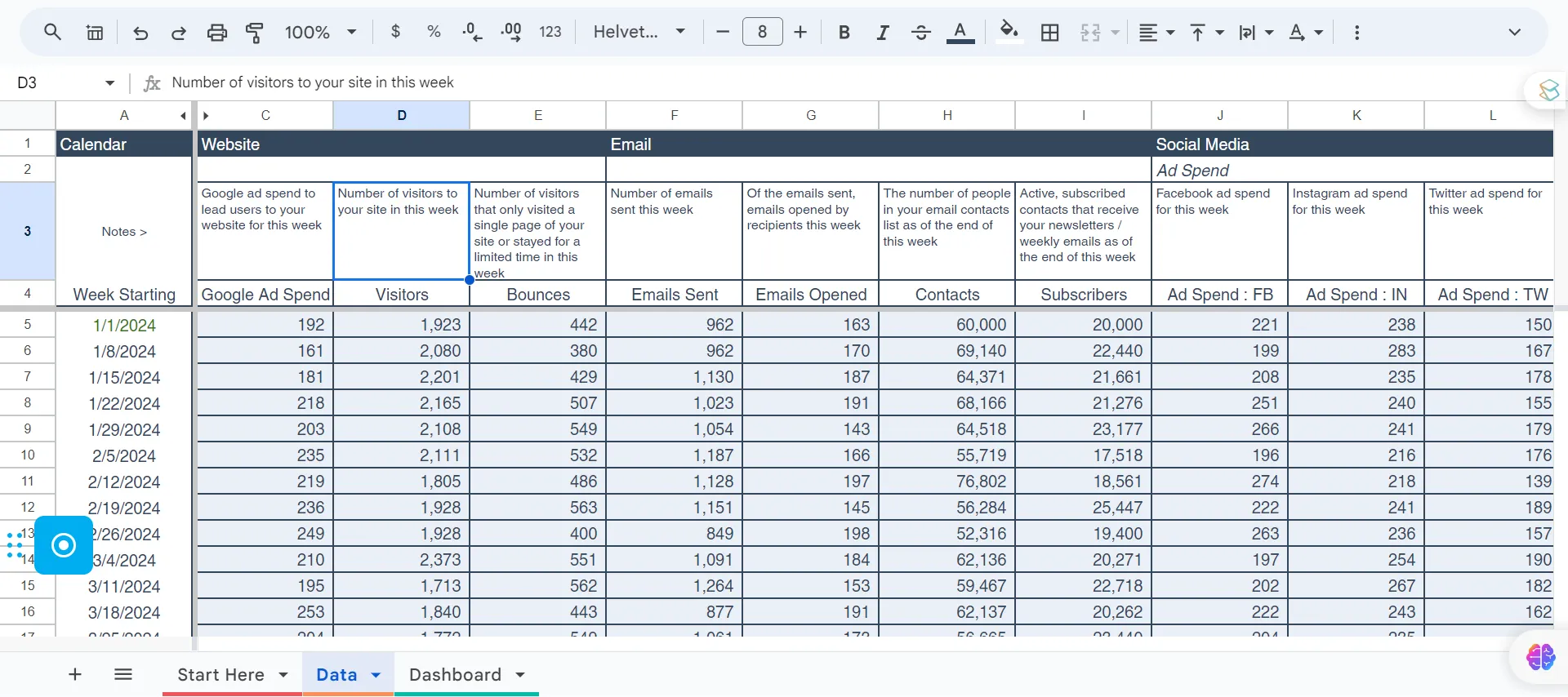Open the fill color picker
Viewport: 1568px width, 697px height.
(1010, 32)
